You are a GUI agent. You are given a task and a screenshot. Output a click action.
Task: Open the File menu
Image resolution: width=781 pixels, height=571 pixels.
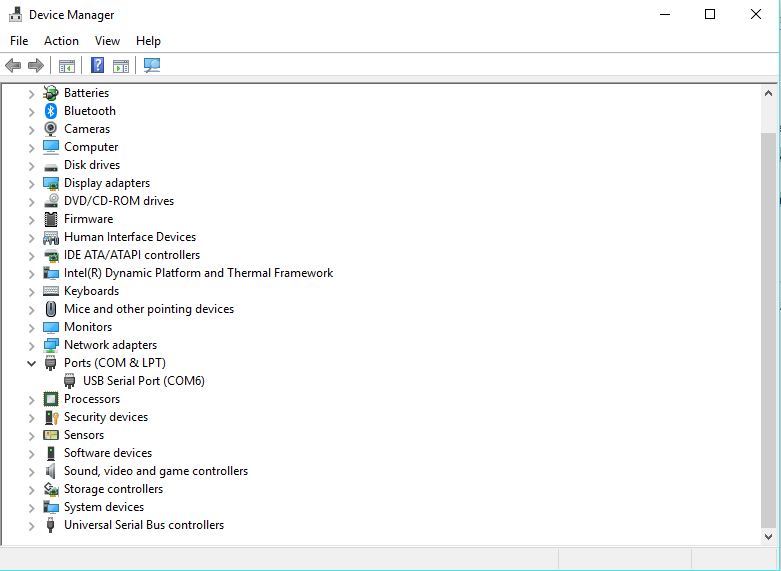tap(19, 41)
